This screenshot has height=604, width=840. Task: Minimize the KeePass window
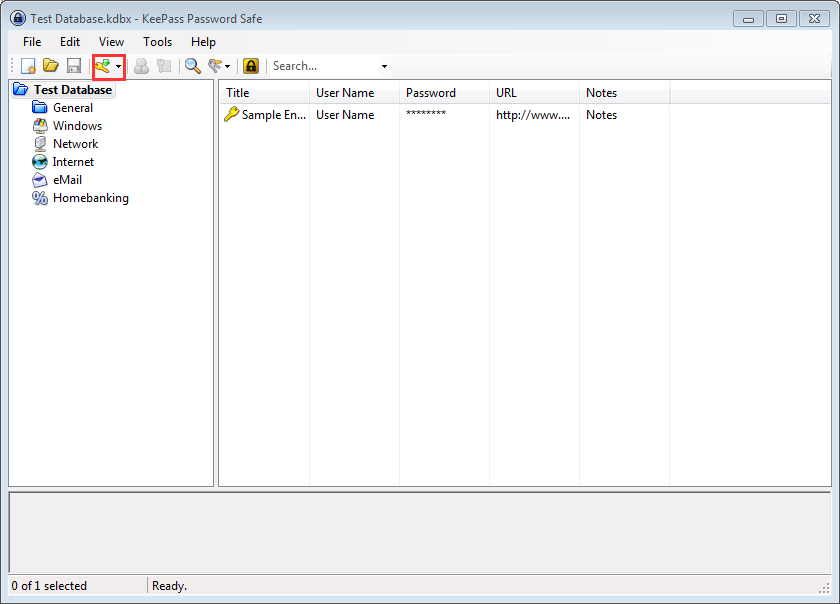click(748, 19)
